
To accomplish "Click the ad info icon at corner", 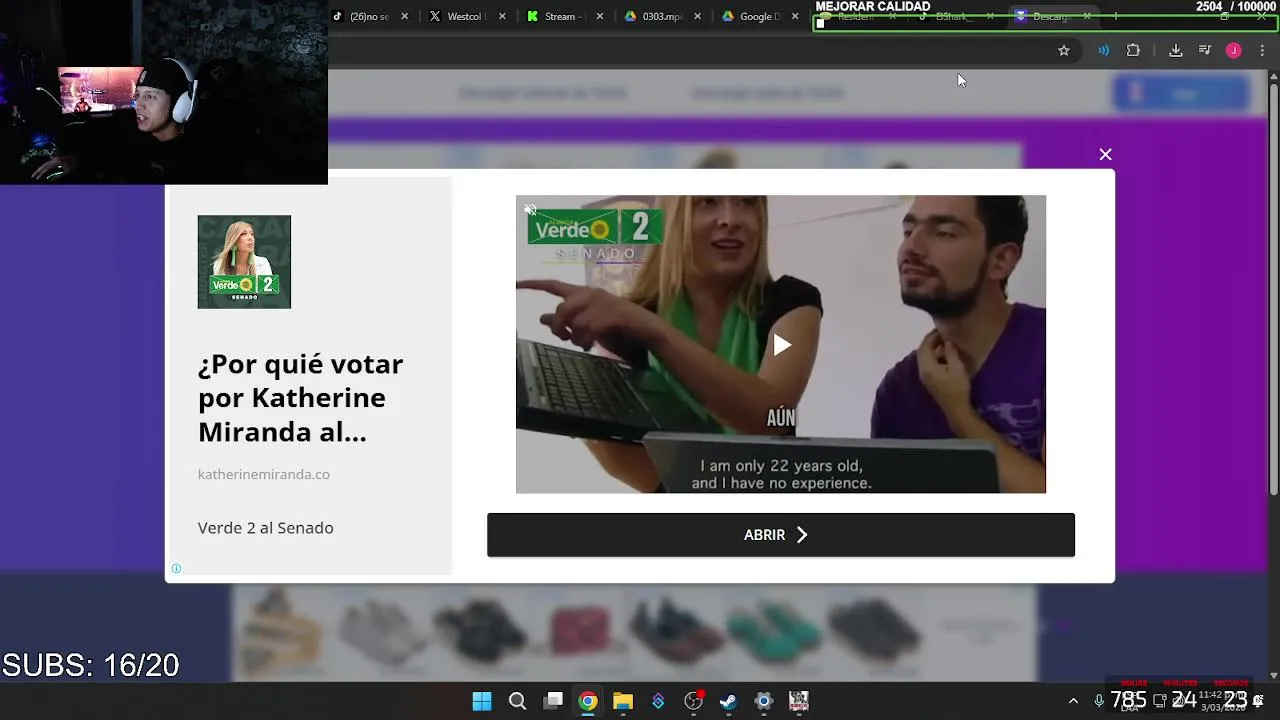I will coord(176,568).
